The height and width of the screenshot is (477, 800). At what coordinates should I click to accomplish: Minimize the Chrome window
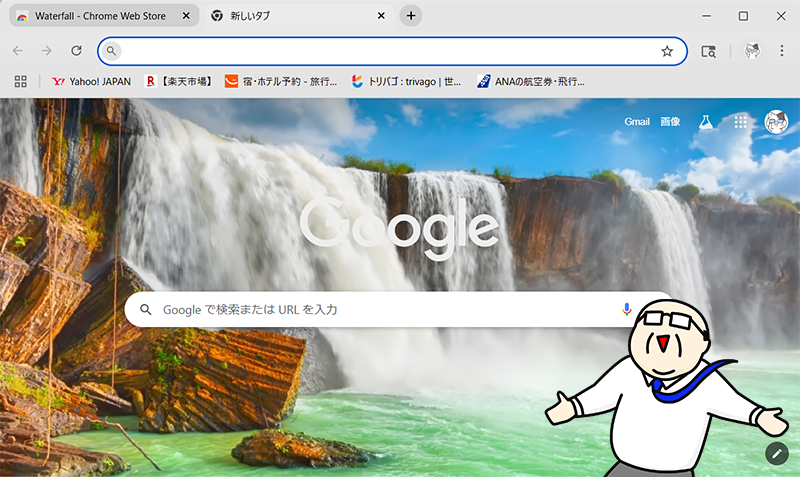(x=706, y=16)
